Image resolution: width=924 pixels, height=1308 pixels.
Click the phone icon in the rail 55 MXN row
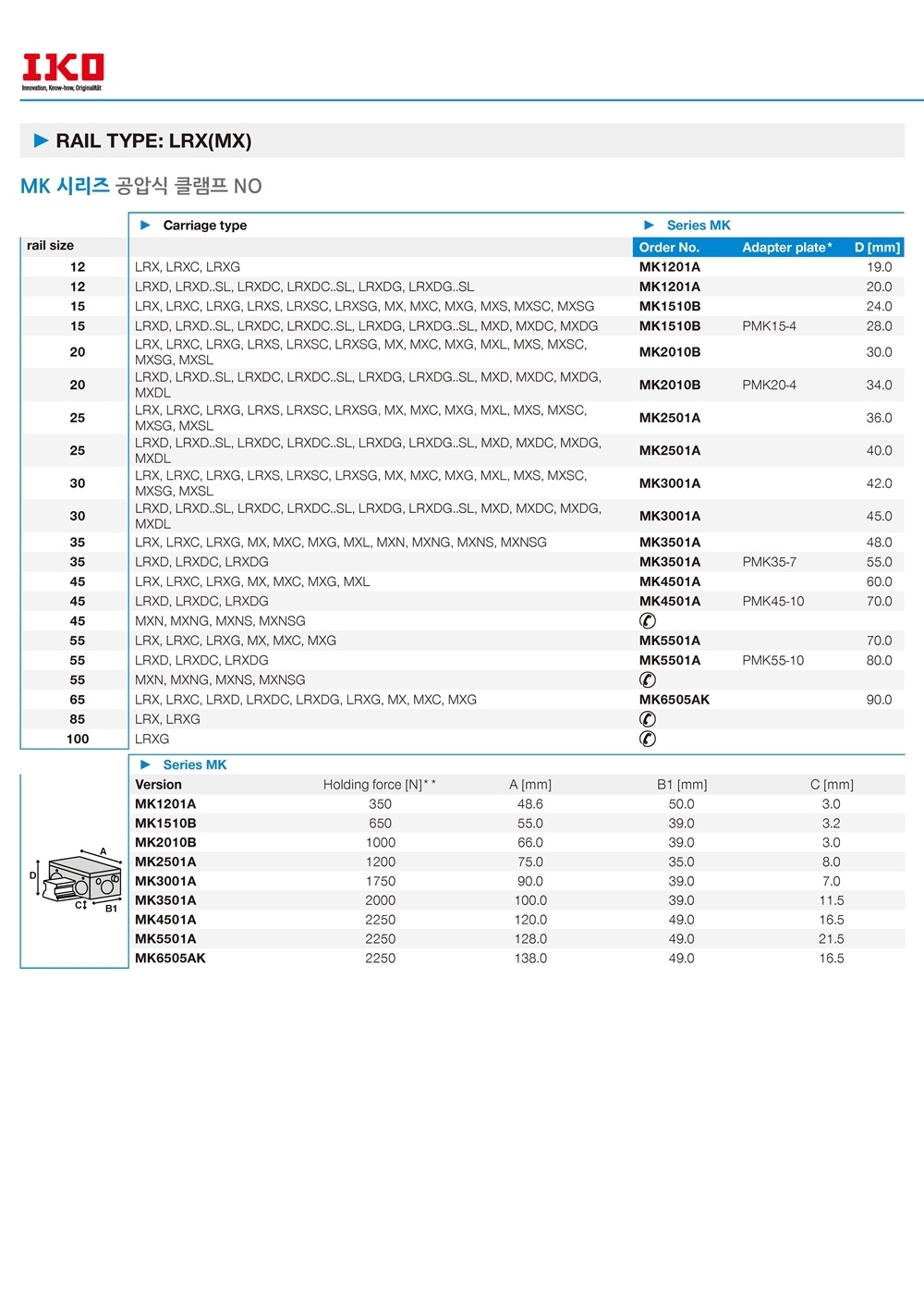(x=648, y=679)
